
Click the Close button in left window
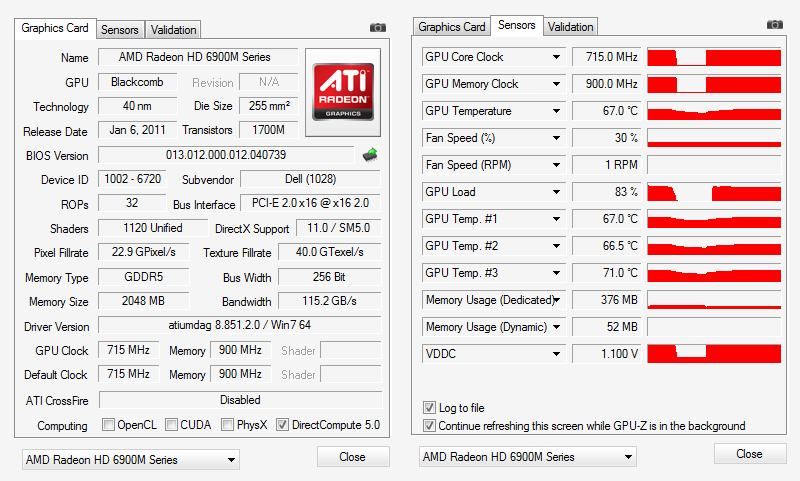[353, 457]
